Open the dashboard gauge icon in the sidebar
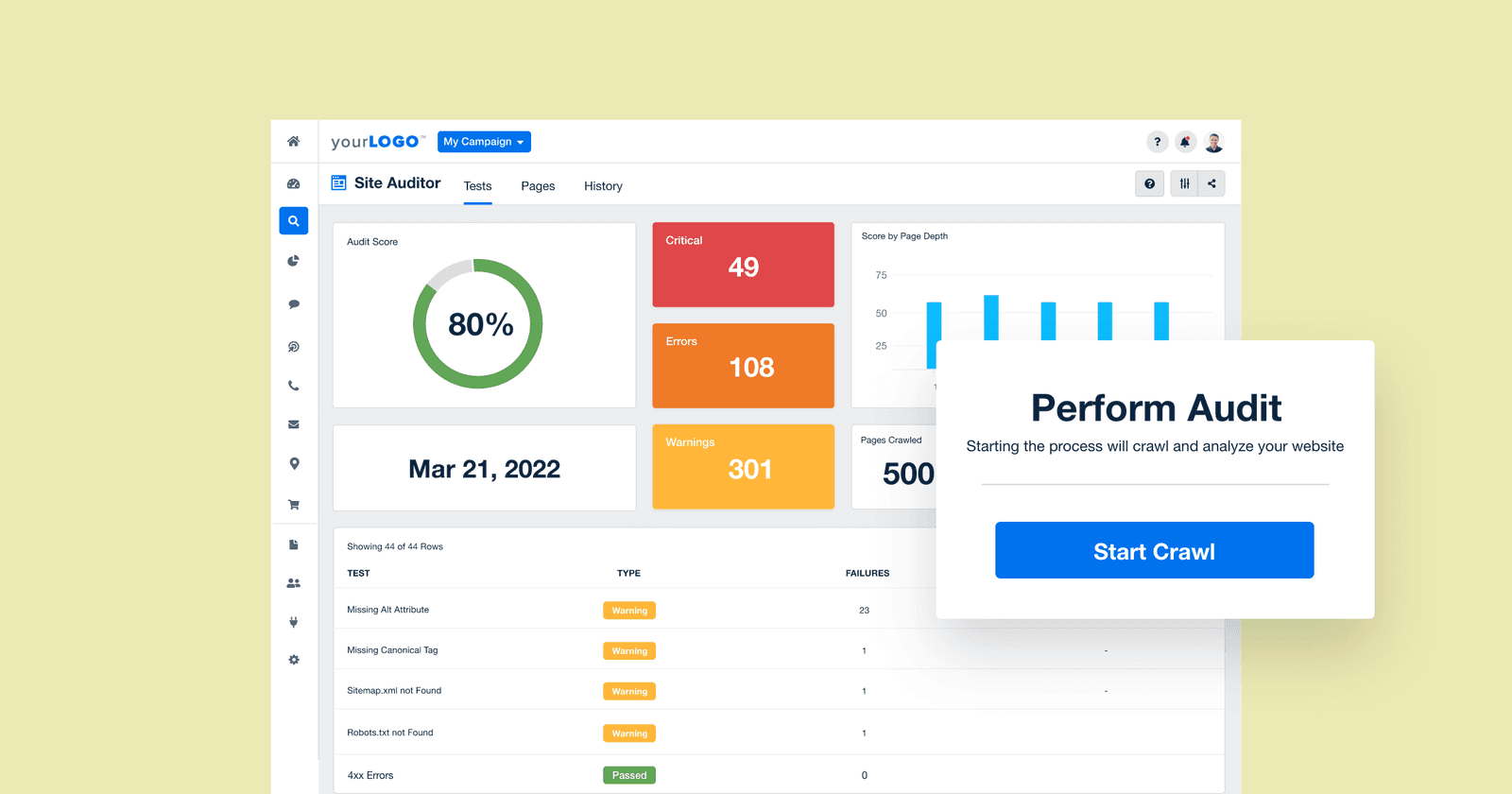The width and height of the screenshot is (1512, 794). point(294,184)
